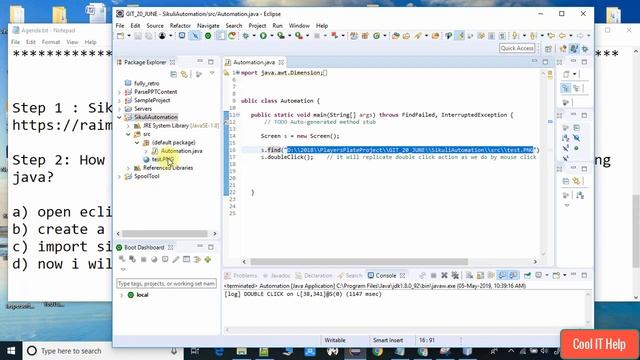640x360 pixels.
Task: Click the Debug bug icon in Eclipse toolbar
Action: tap(245, 36)
